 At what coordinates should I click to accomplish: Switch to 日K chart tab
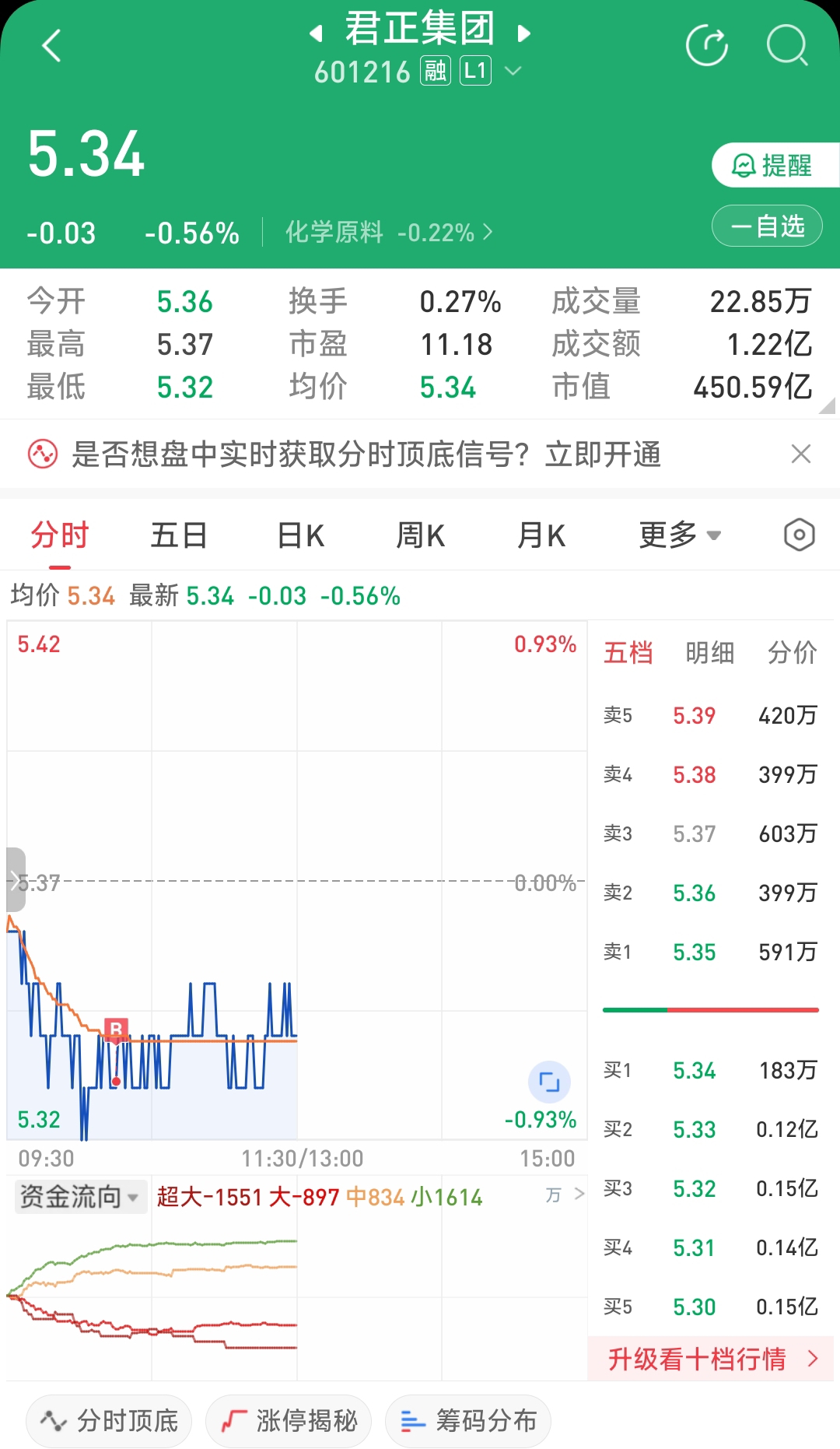coord(301,535)
